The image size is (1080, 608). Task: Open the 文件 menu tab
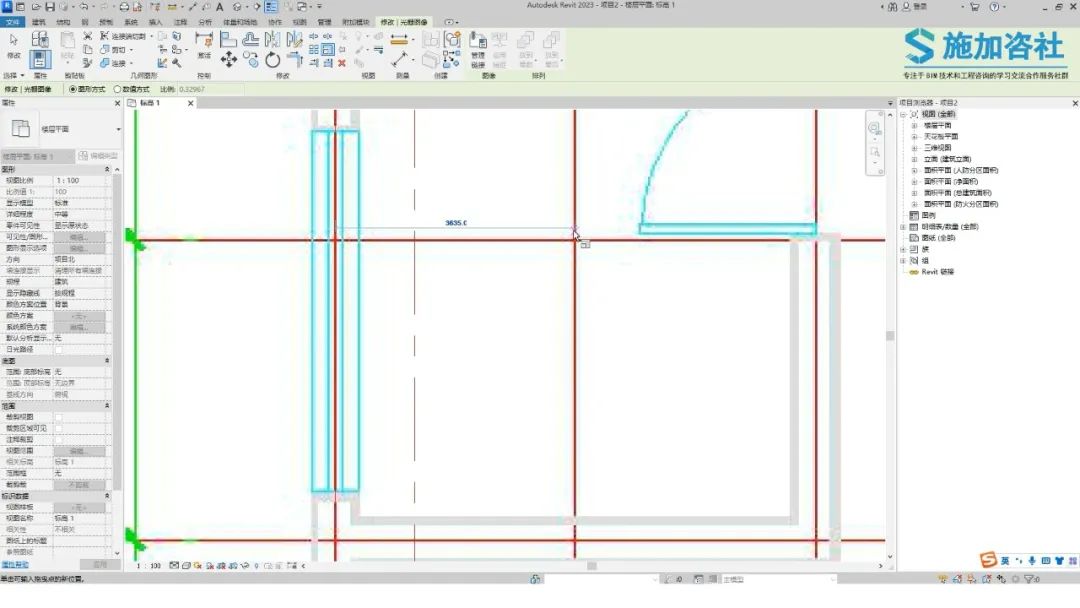pyautogui.click(x=12, y=22)
